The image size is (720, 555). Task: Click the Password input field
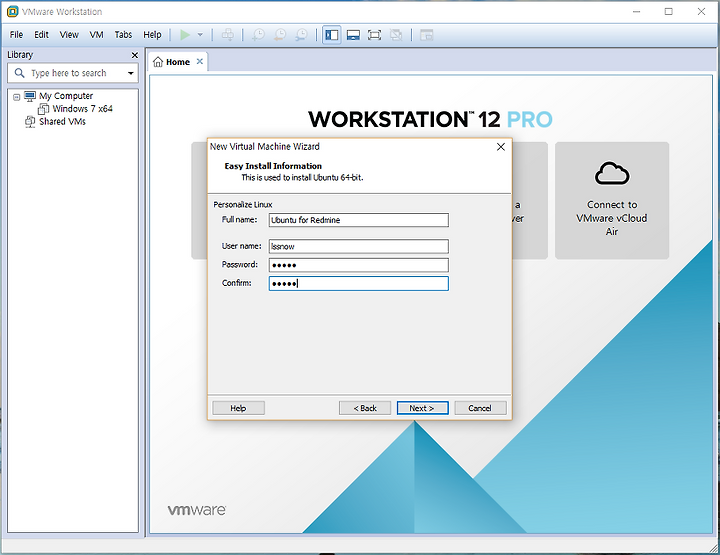click(359, 265)
